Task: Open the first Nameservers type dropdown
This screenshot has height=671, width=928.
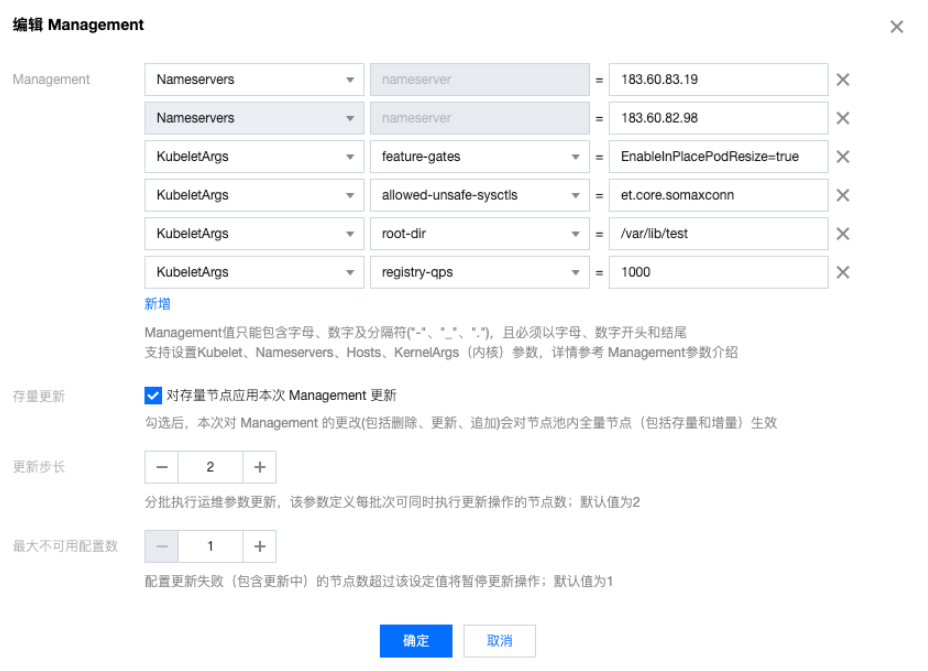Action: [x=254, y=79]
